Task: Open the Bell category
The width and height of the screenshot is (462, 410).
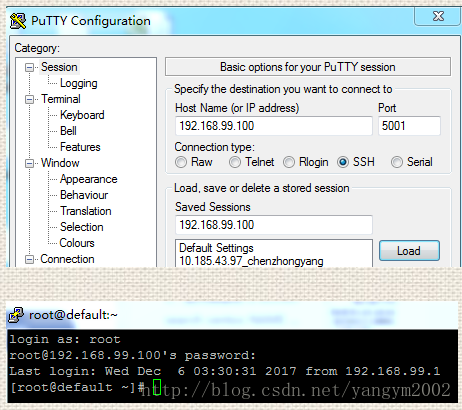Action: point(68,131)
